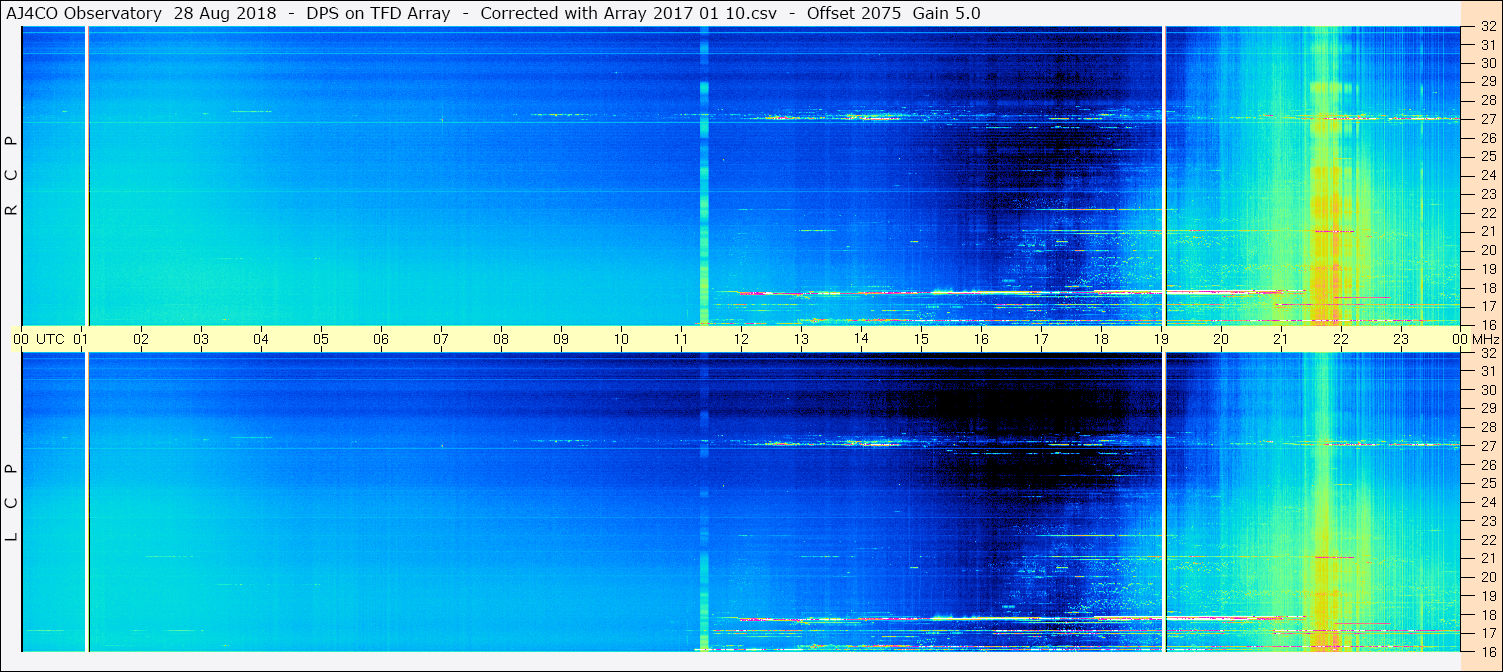Click frequency label '30' of the RCP panel

[x=1488, y=63]
